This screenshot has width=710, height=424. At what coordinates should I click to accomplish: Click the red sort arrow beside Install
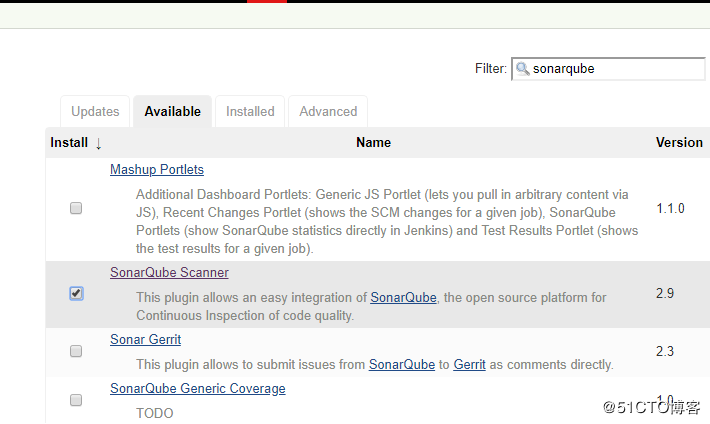click(x=99, y=143)
